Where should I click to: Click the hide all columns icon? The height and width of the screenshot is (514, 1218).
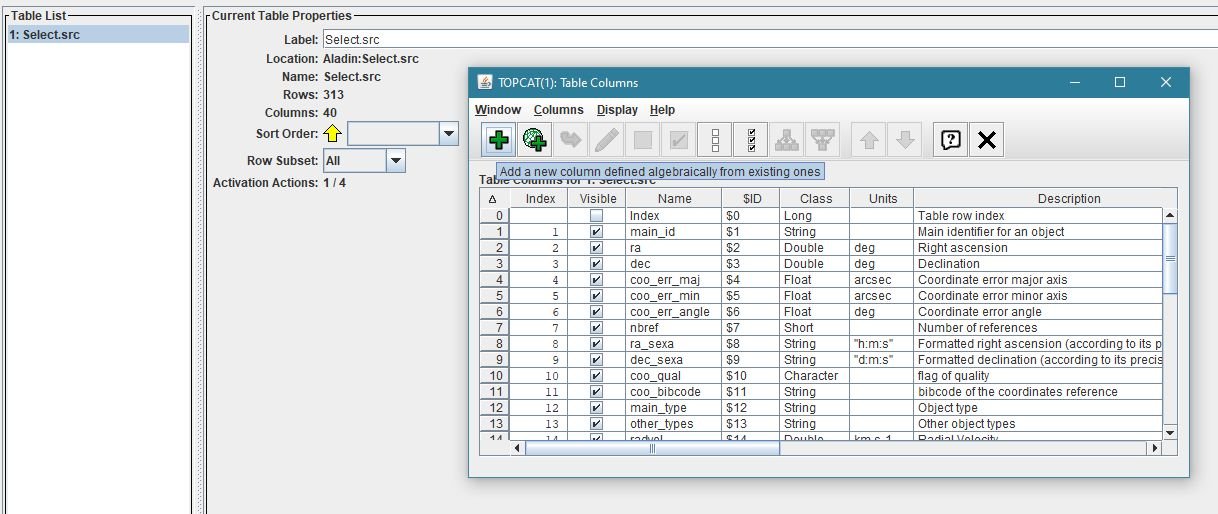715,141
